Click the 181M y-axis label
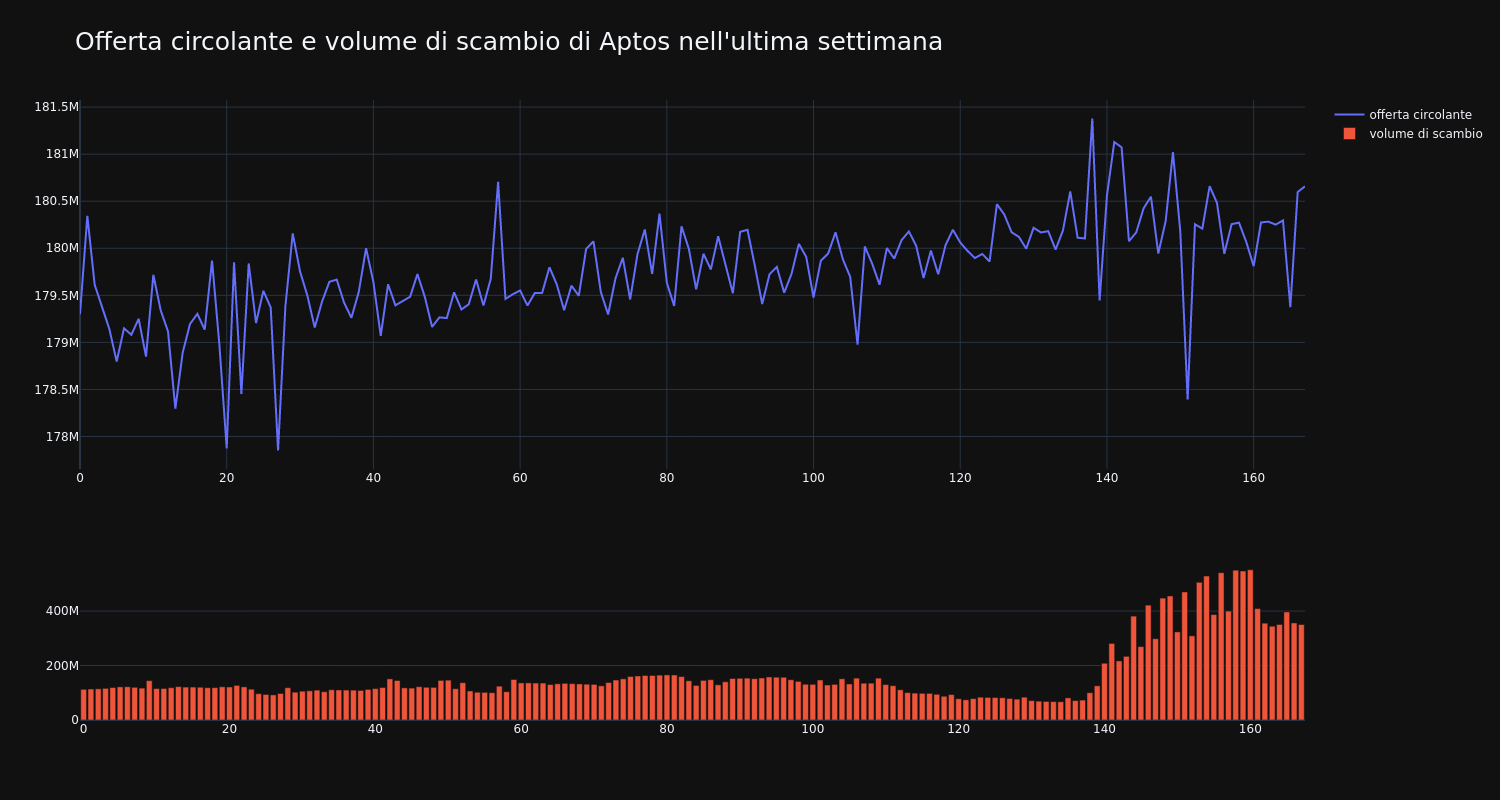1500x800 pixels. 62,154
